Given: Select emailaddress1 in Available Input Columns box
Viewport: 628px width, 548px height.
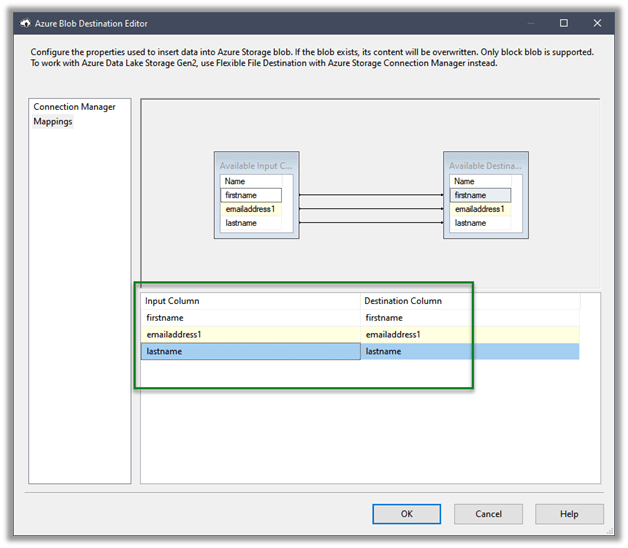Looking at the screenshot, I should pyautogui.click(x=254, y=209).
